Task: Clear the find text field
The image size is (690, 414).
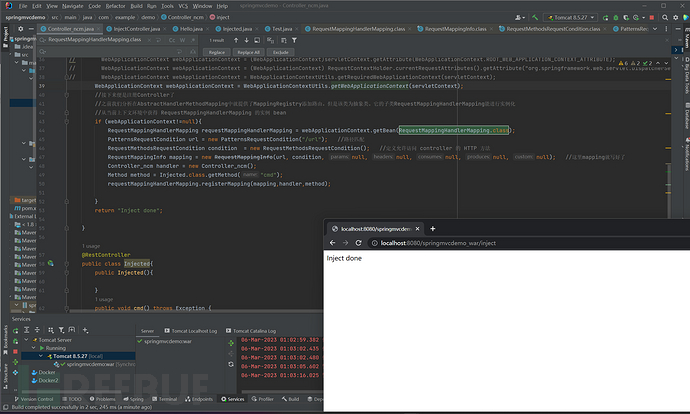Action: tap(149, 40)
